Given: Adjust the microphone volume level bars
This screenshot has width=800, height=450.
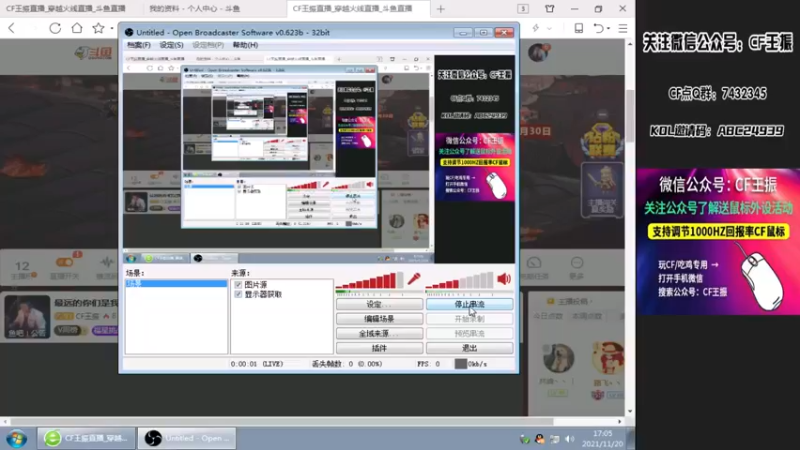Looking at the screenshot, I should click(x=369, y=281).
